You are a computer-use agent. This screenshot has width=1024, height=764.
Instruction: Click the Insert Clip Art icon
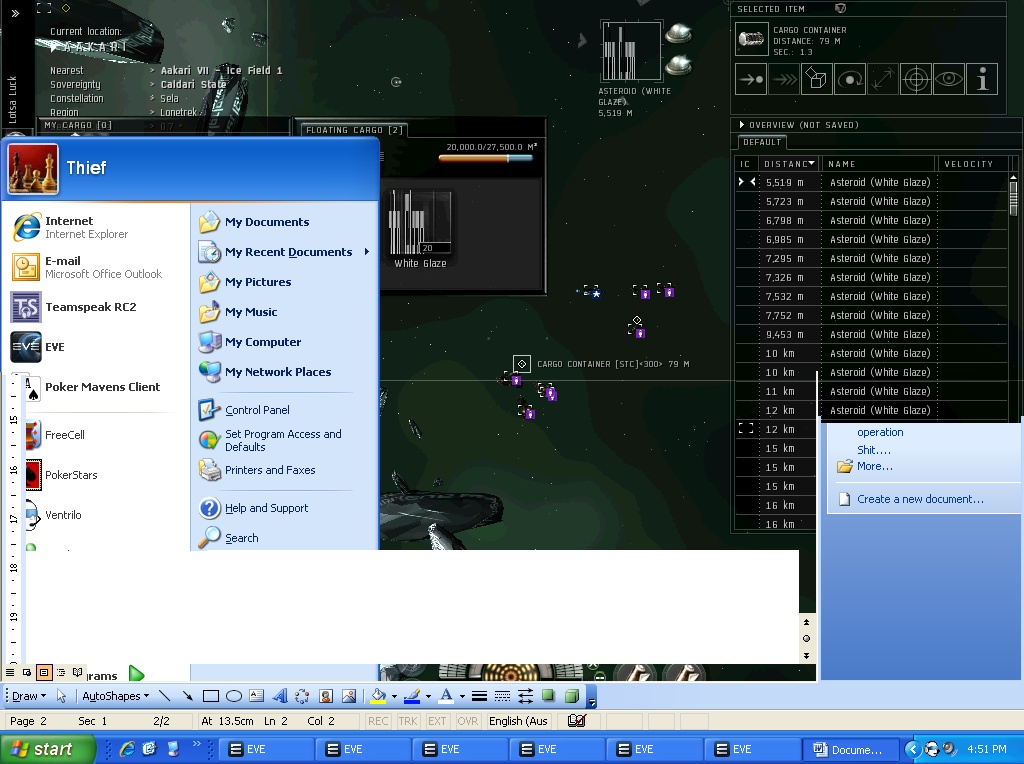pos(325,696)
